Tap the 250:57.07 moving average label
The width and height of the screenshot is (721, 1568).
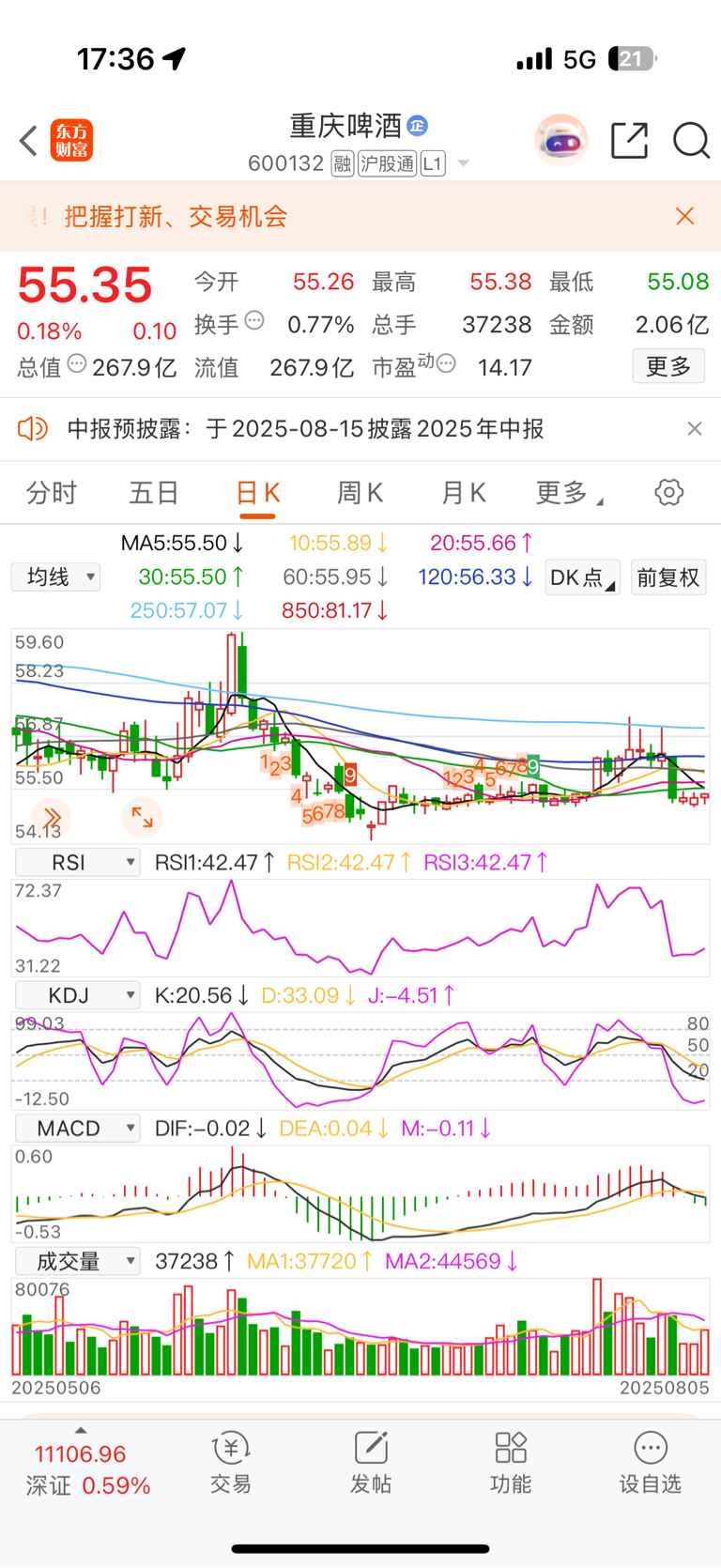[x=187, y=610]
